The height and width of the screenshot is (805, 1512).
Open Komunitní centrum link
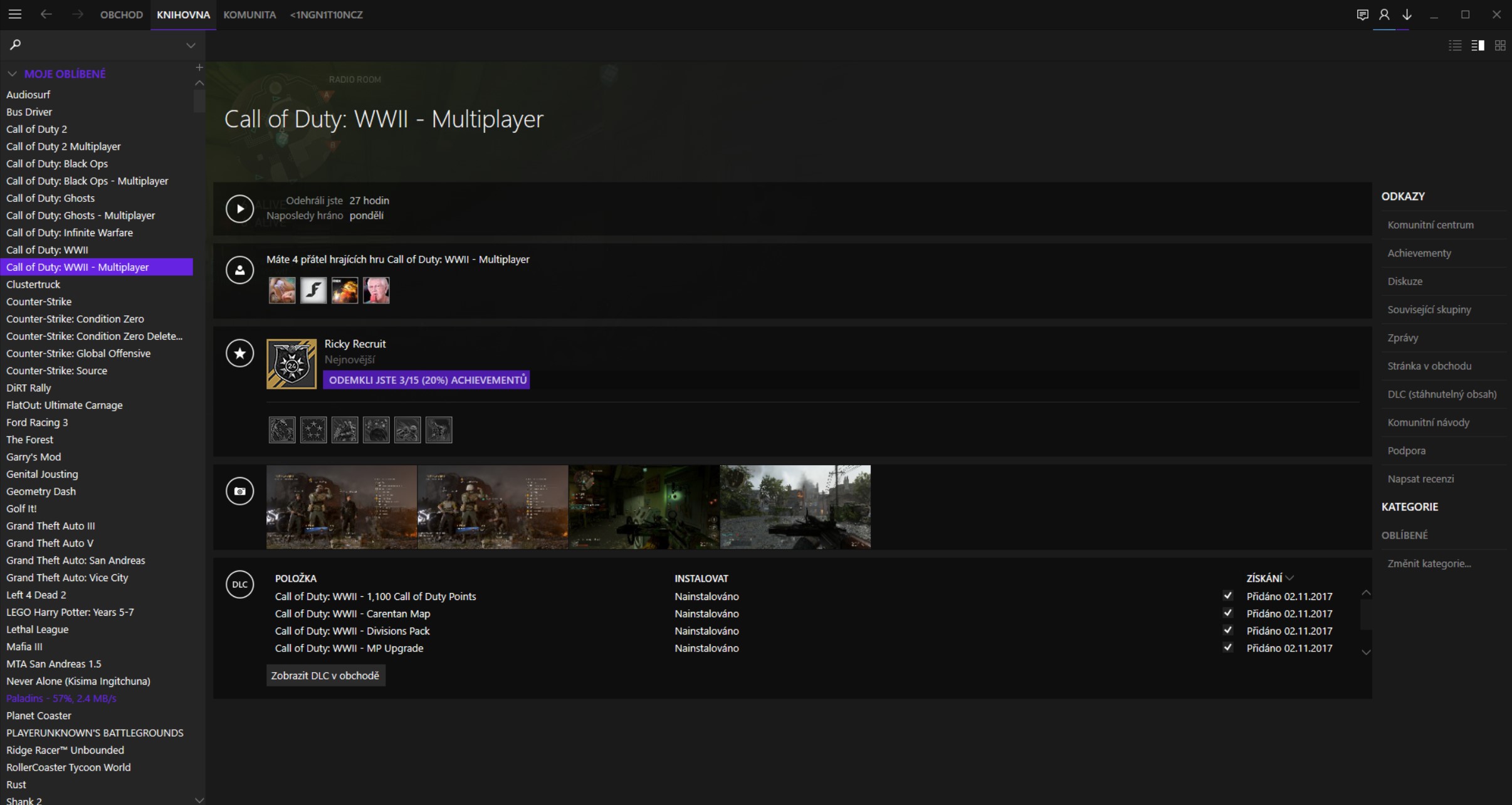pyautogui.click(x=1431, y=224)
